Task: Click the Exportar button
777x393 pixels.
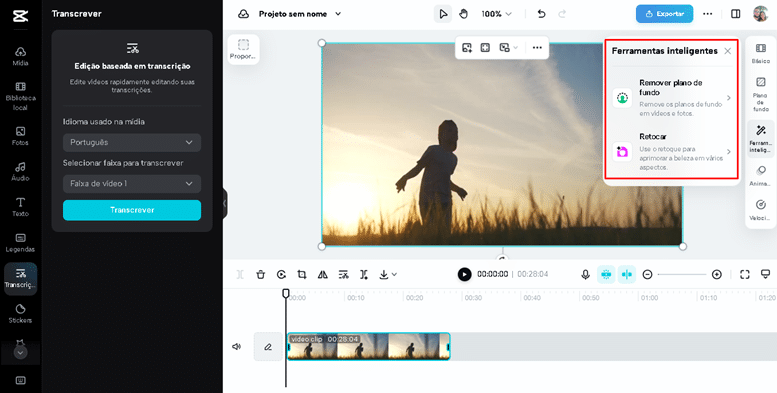Action: click(x=665, y=14)
